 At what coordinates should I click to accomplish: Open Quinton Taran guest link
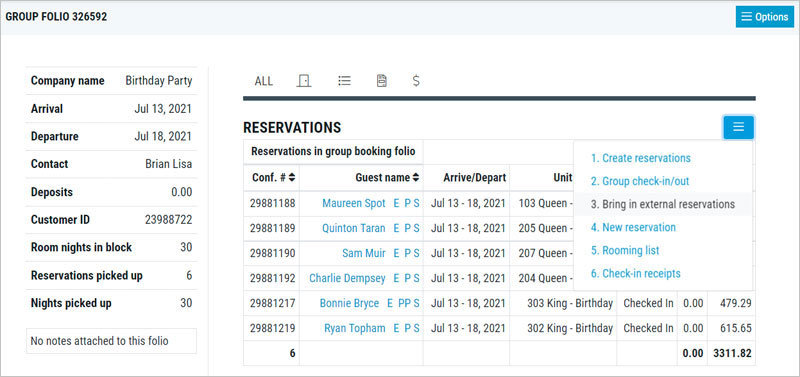[354, 228]
